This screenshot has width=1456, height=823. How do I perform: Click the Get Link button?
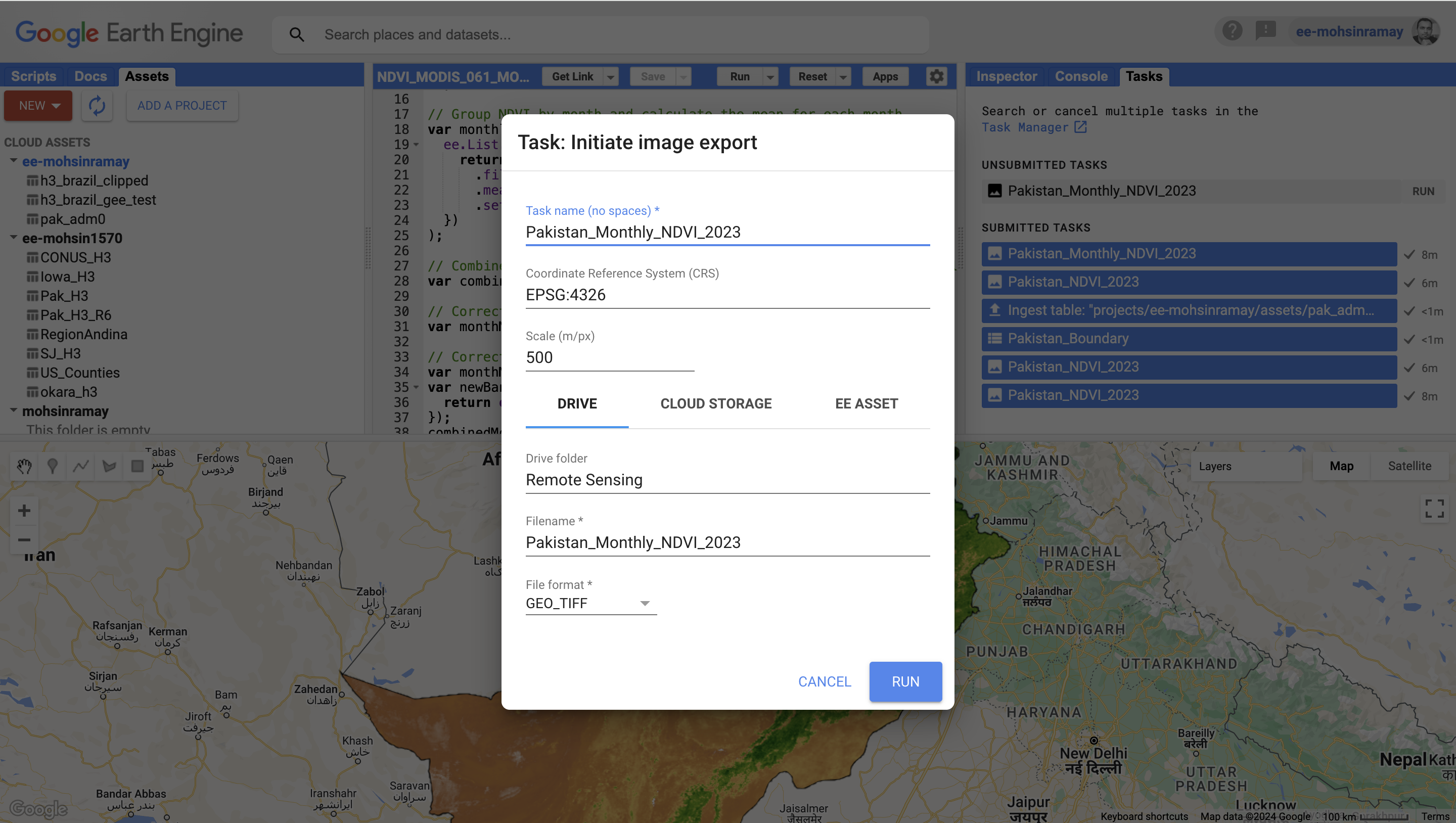(x=572, y=77)
